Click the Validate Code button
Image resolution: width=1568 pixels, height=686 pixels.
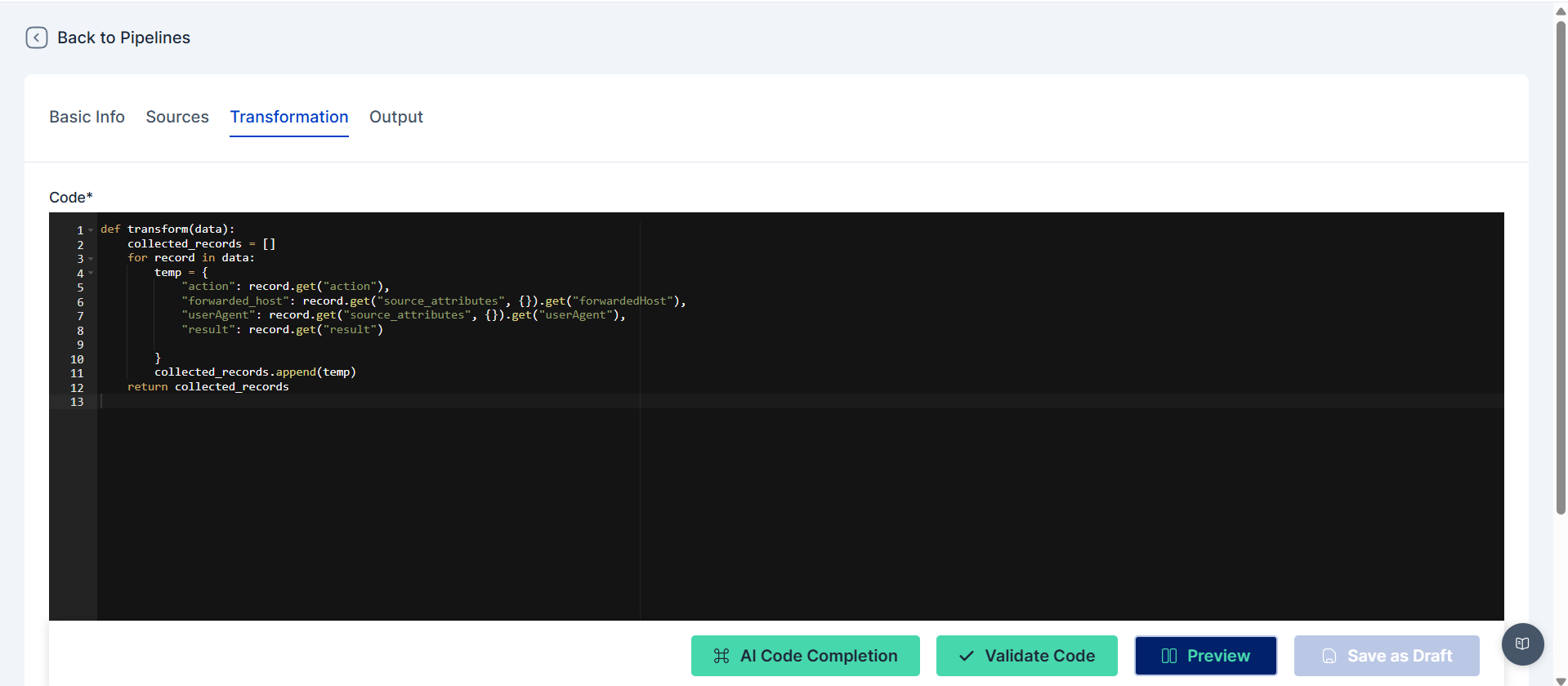coord(1027,656)
